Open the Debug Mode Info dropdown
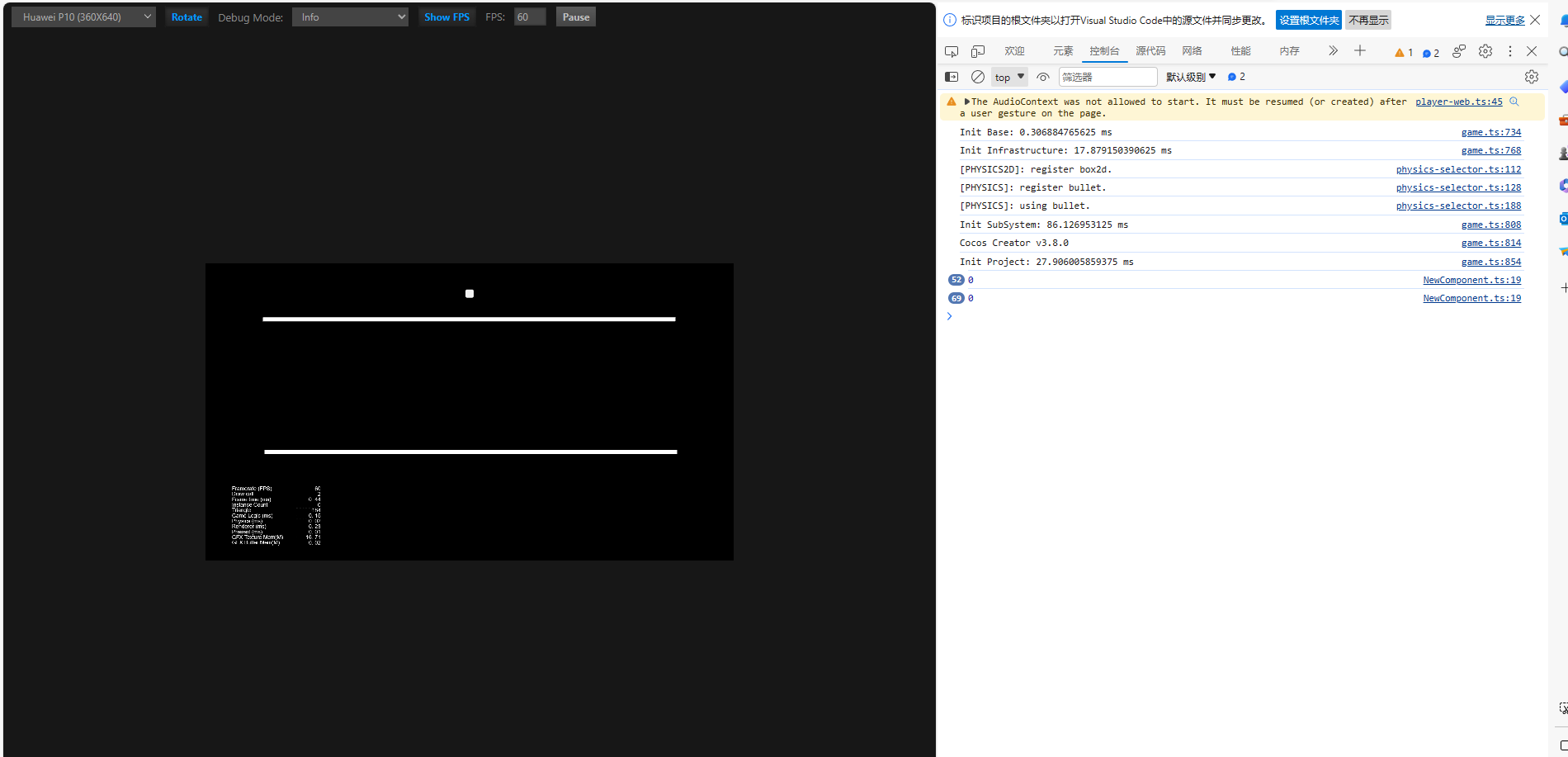 pyautogui.click(x=350, y=17)
